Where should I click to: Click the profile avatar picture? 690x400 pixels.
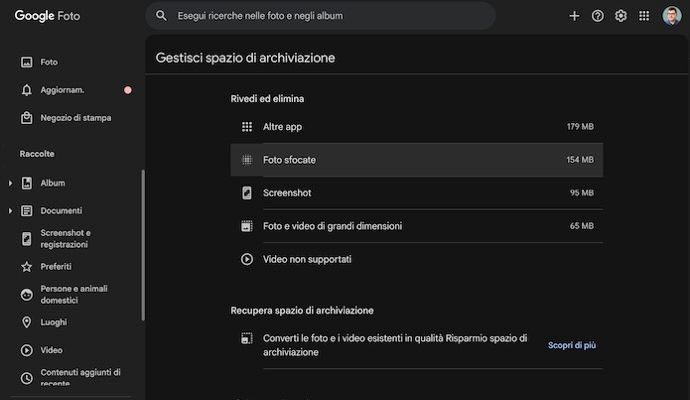pyautogui.click(x=671, y=16)
